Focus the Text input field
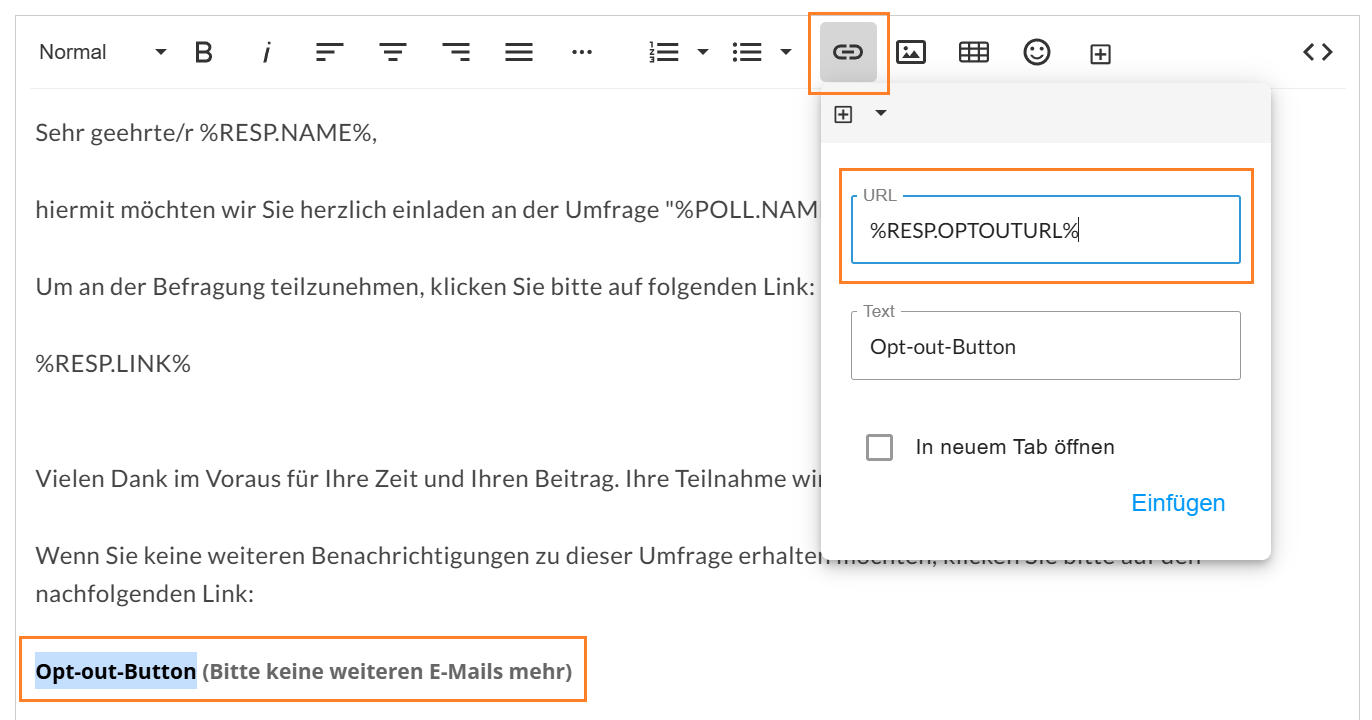Screen dimensions: 1372x720 1046,346
